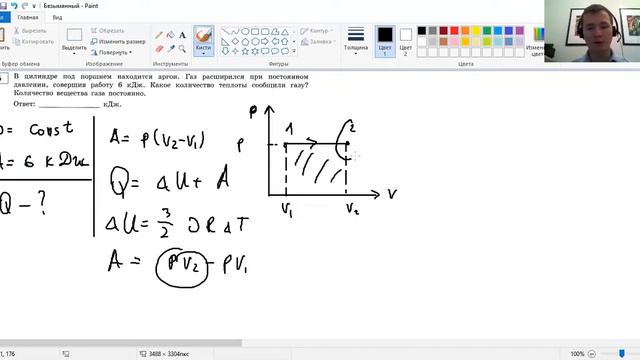Click the zoom out minus button

click(592, 354)
